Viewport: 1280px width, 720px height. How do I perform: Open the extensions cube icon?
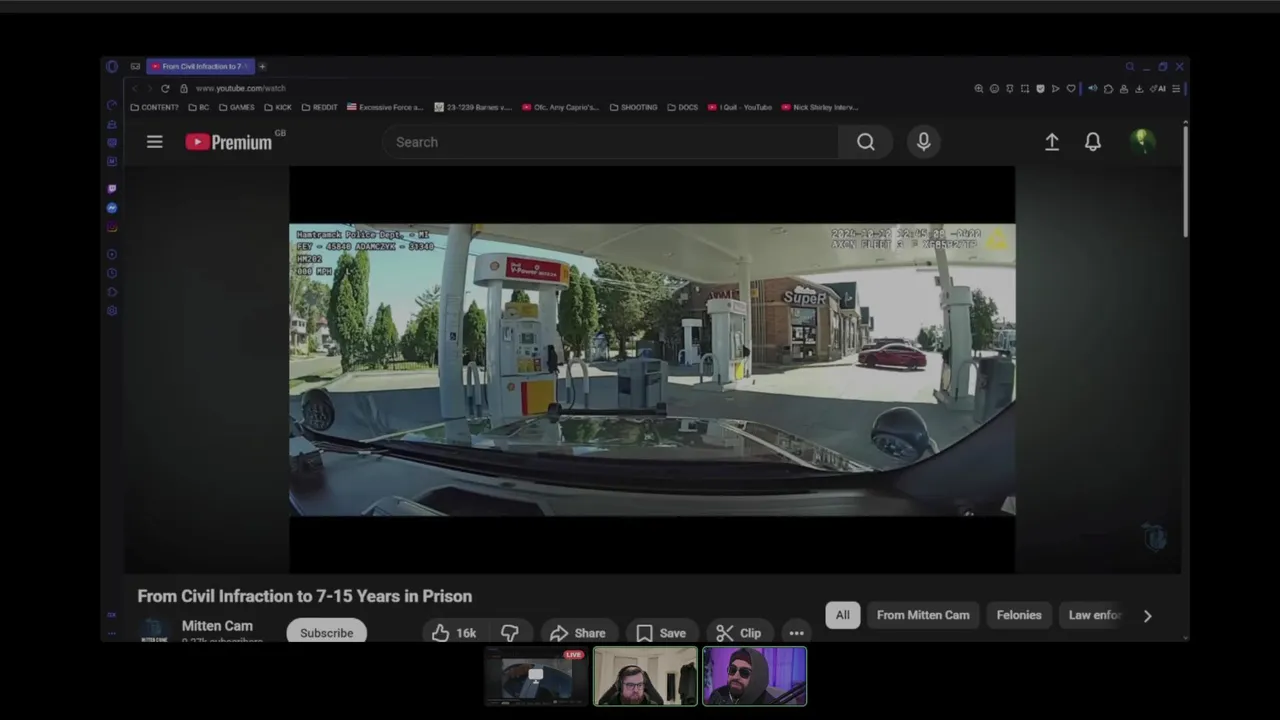click(1108, 89)
